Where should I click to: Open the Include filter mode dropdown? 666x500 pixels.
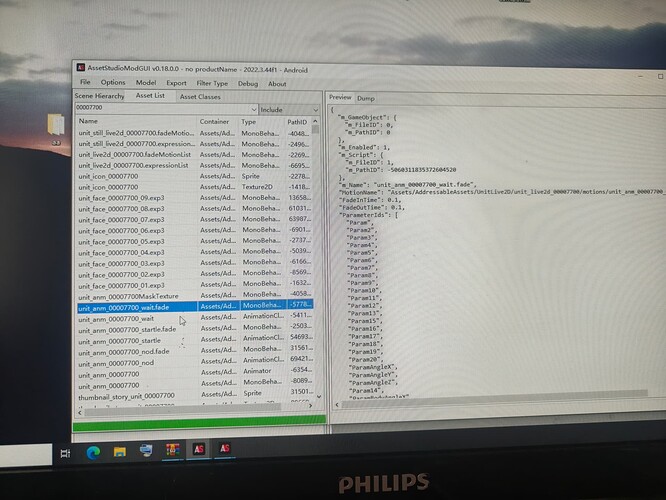point(289,110)
